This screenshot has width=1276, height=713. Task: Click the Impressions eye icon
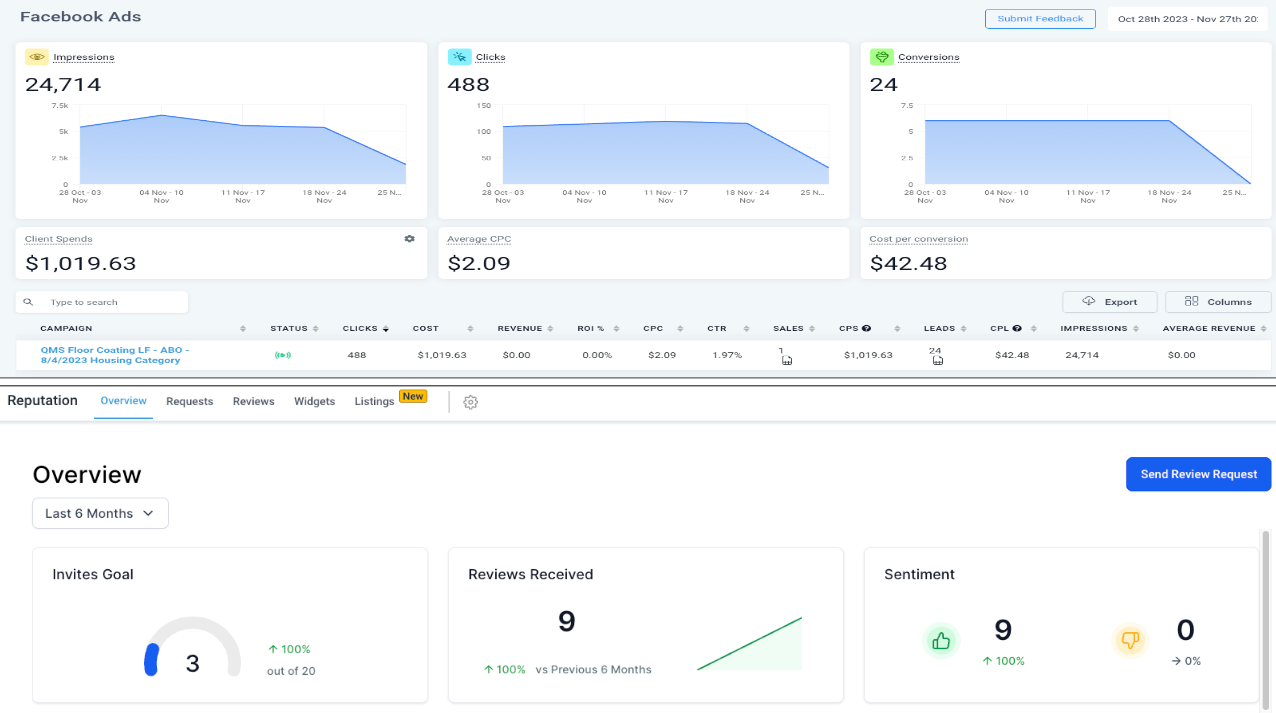[x=37, y=57]
